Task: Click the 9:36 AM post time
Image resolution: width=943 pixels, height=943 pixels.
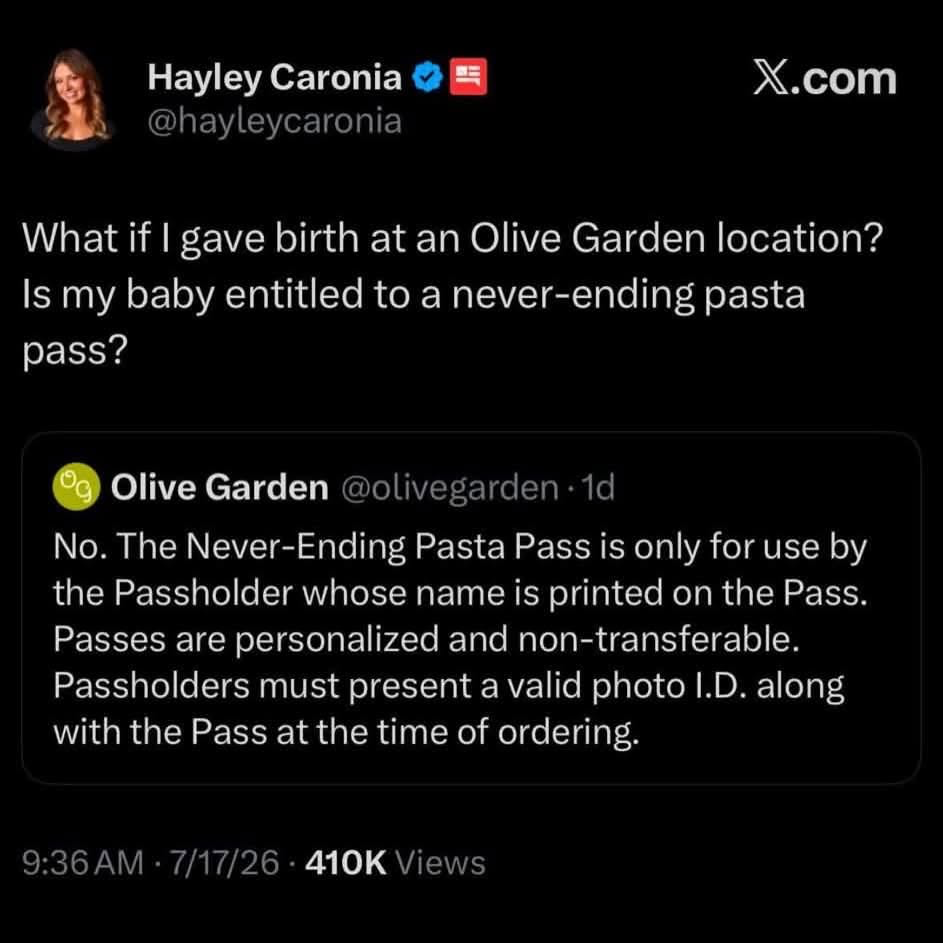Action: pos(83,863)
